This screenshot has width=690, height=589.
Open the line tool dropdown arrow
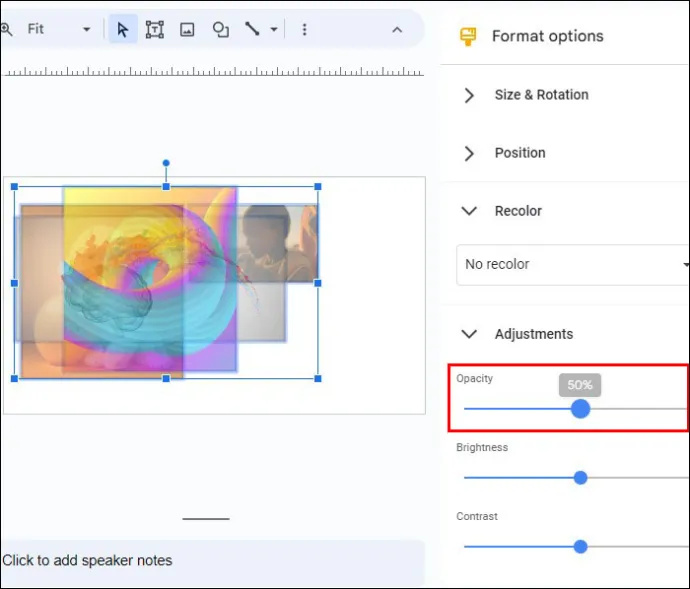coord(274,29)
